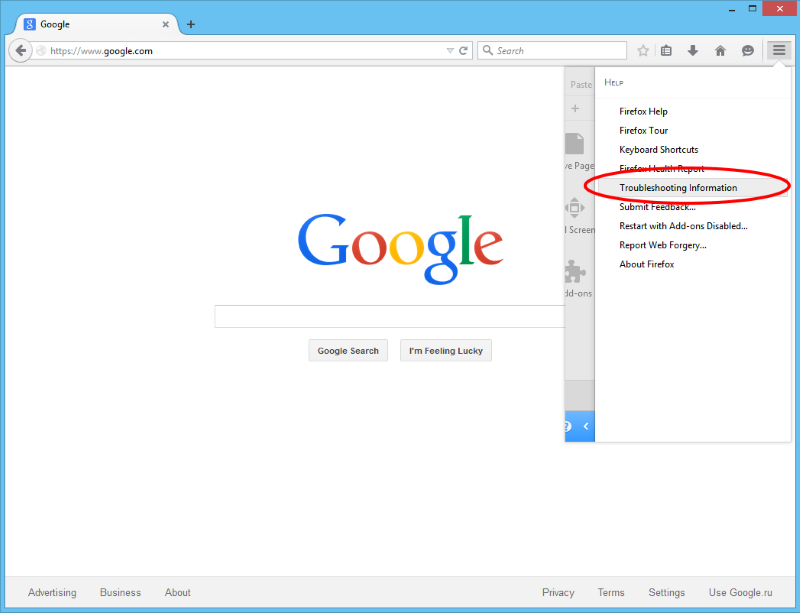
Task: Show your bookmarks list icon
Action: click(666, 51)
